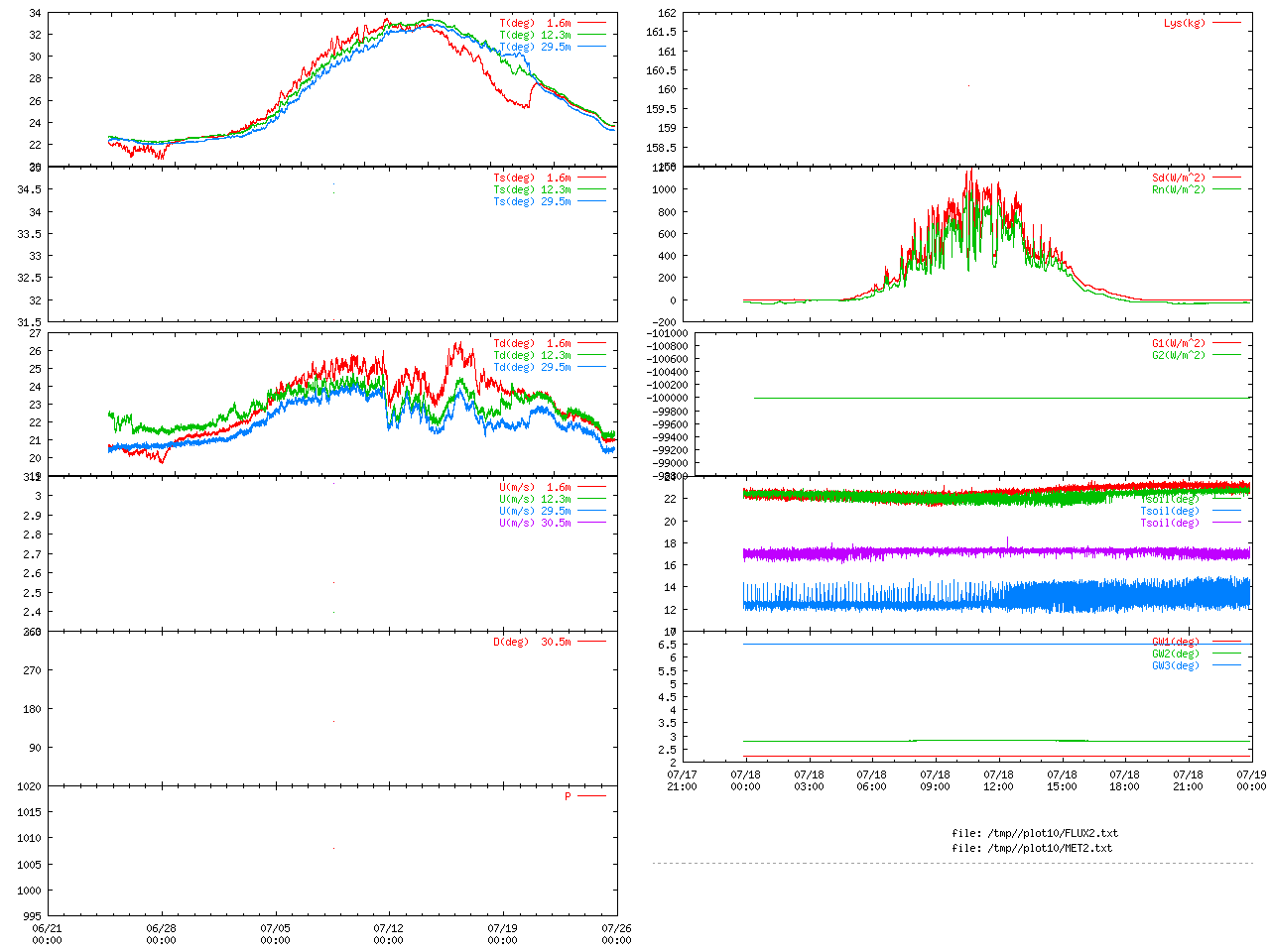Click the Lys(kg) legend entry

coord(1185,23)
